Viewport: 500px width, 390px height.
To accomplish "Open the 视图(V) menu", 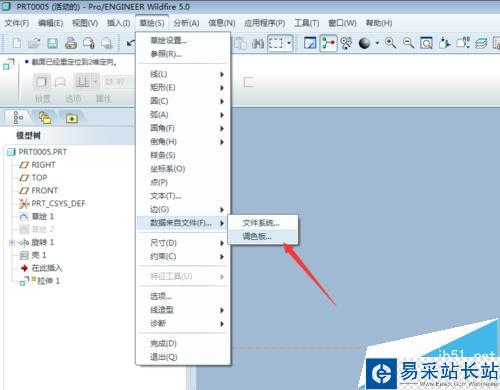I will coord(85,23).
